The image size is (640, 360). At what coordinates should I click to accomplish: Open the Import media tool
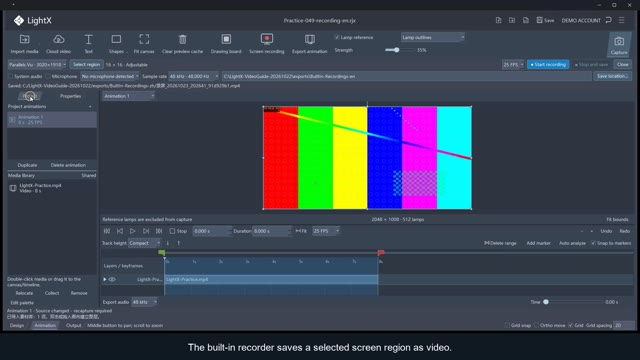tap(24, 44)
